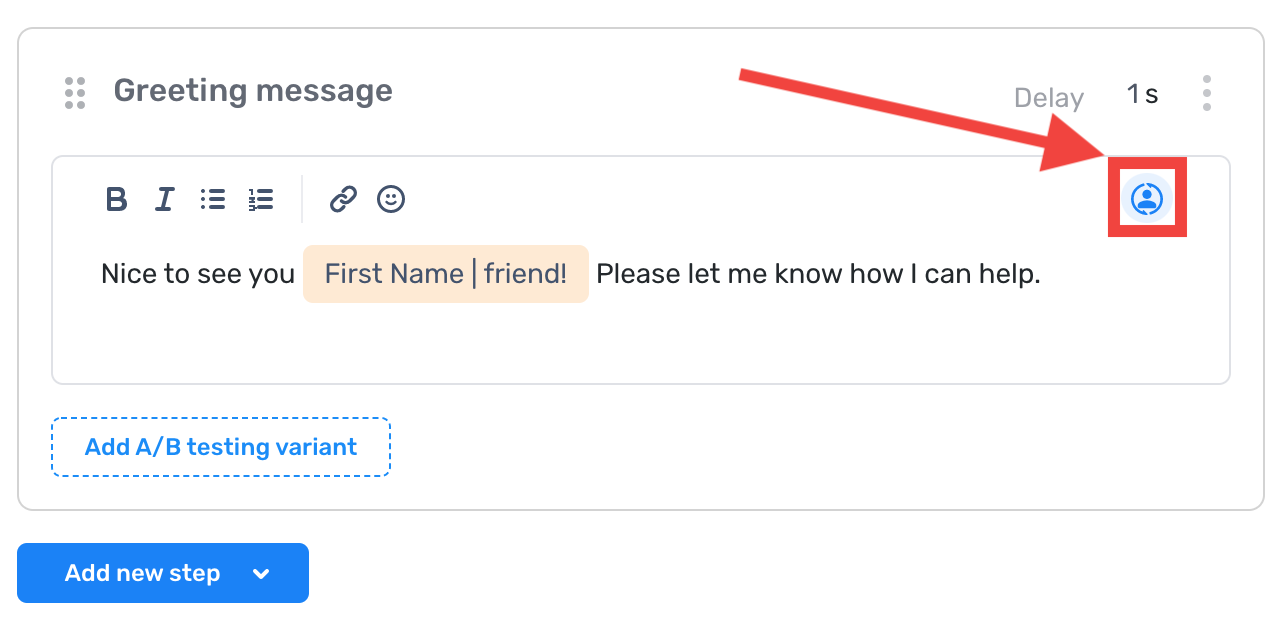Open the Delay setting
Image resolution: width=1280 pixels, height=626 pixels.
[1048, 97]
